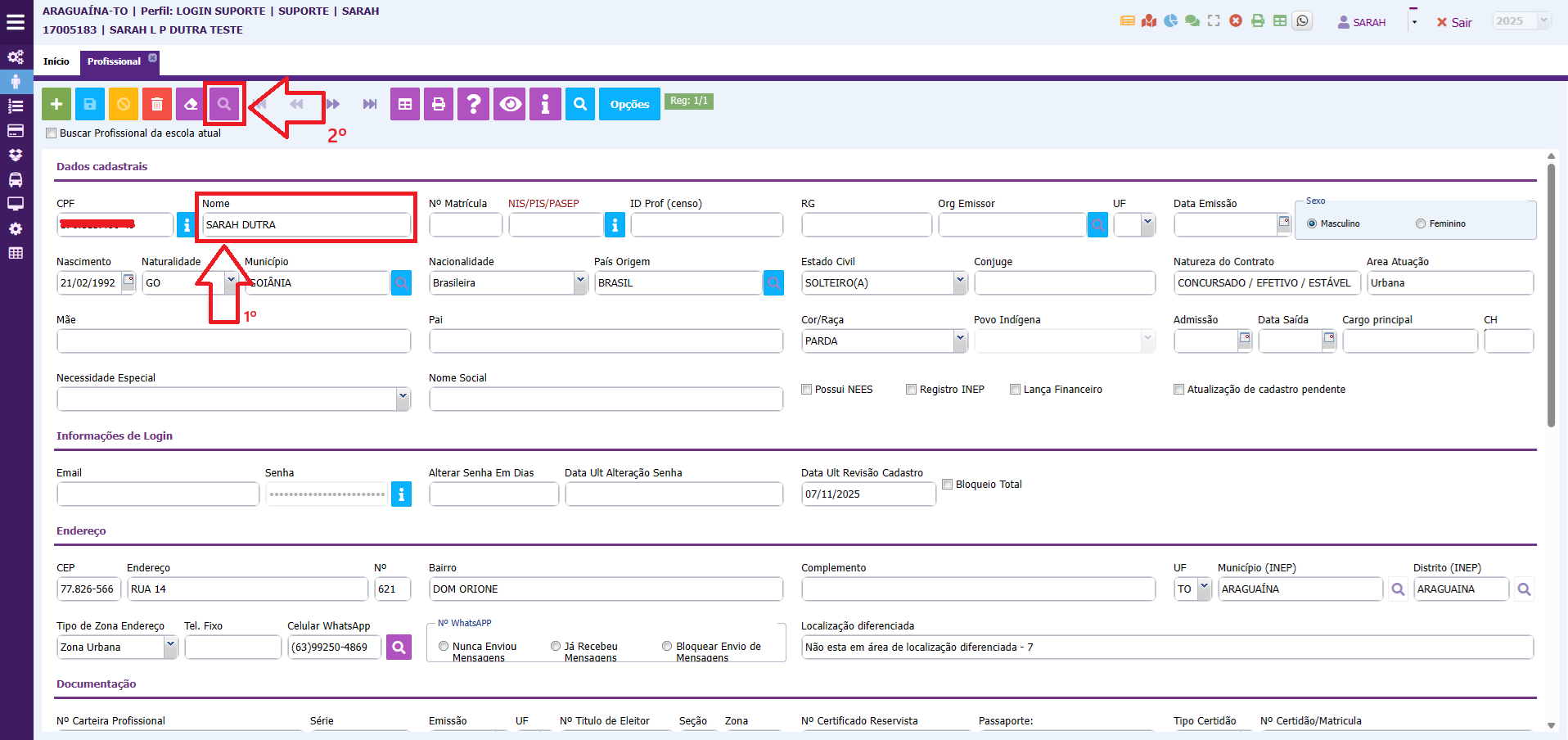Screen dimensions: 1568x740
Task: Open the hamburger menu at top left
Action: coord(16,22)
